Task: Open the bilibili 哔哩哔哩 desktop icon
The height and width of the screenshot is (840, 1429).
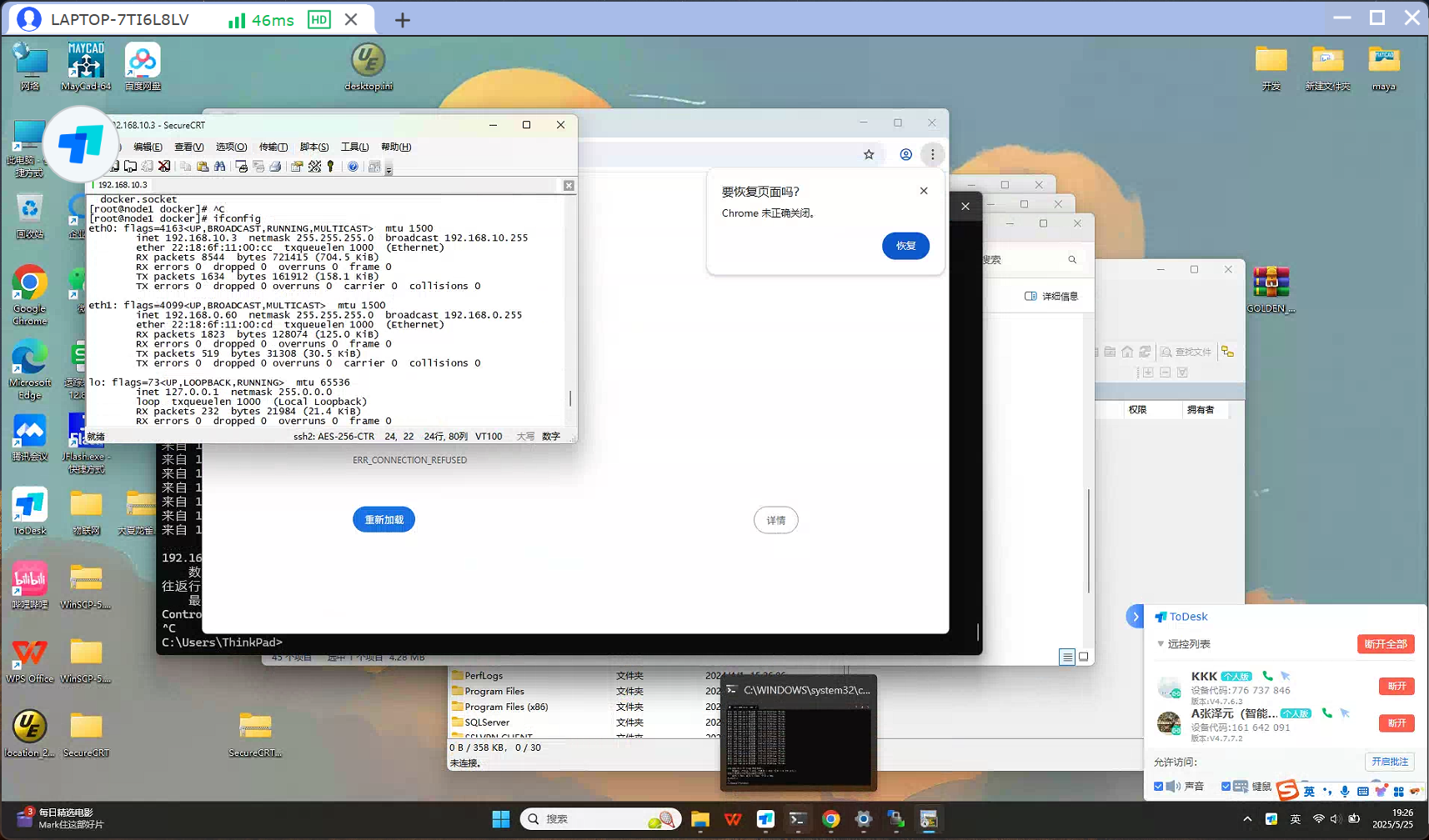Action: tap(30, 585)
